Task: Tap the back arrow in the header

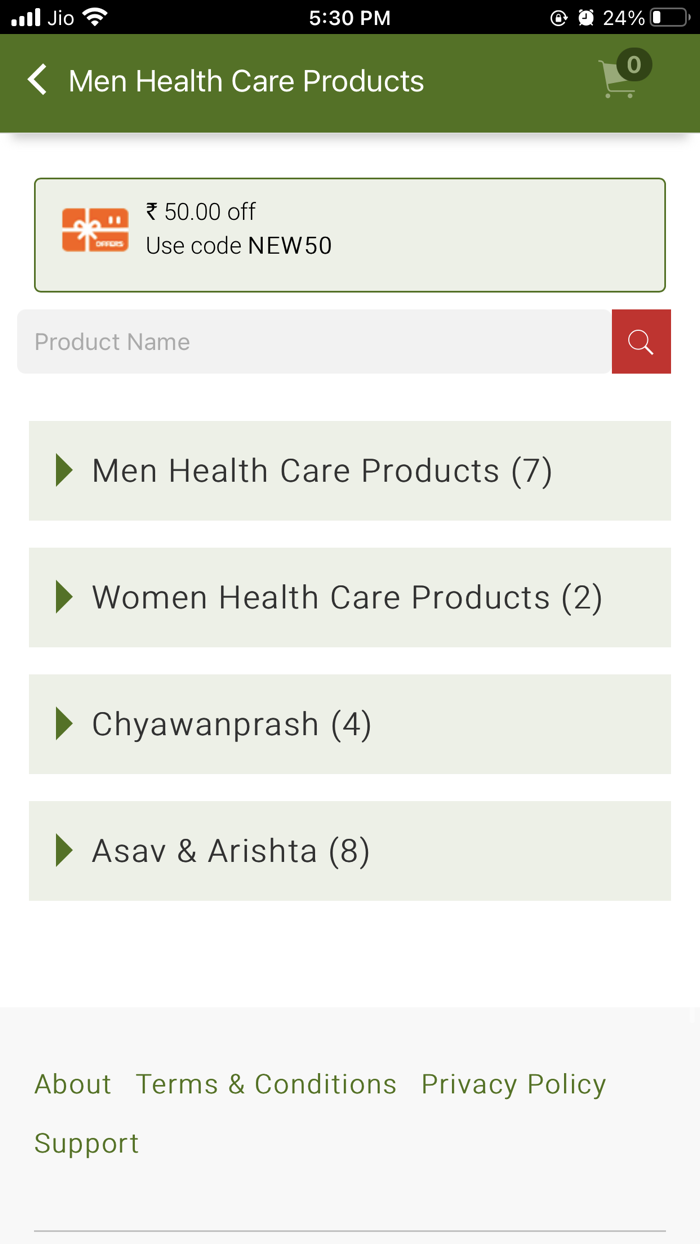Action: click(x=37, y=80)
